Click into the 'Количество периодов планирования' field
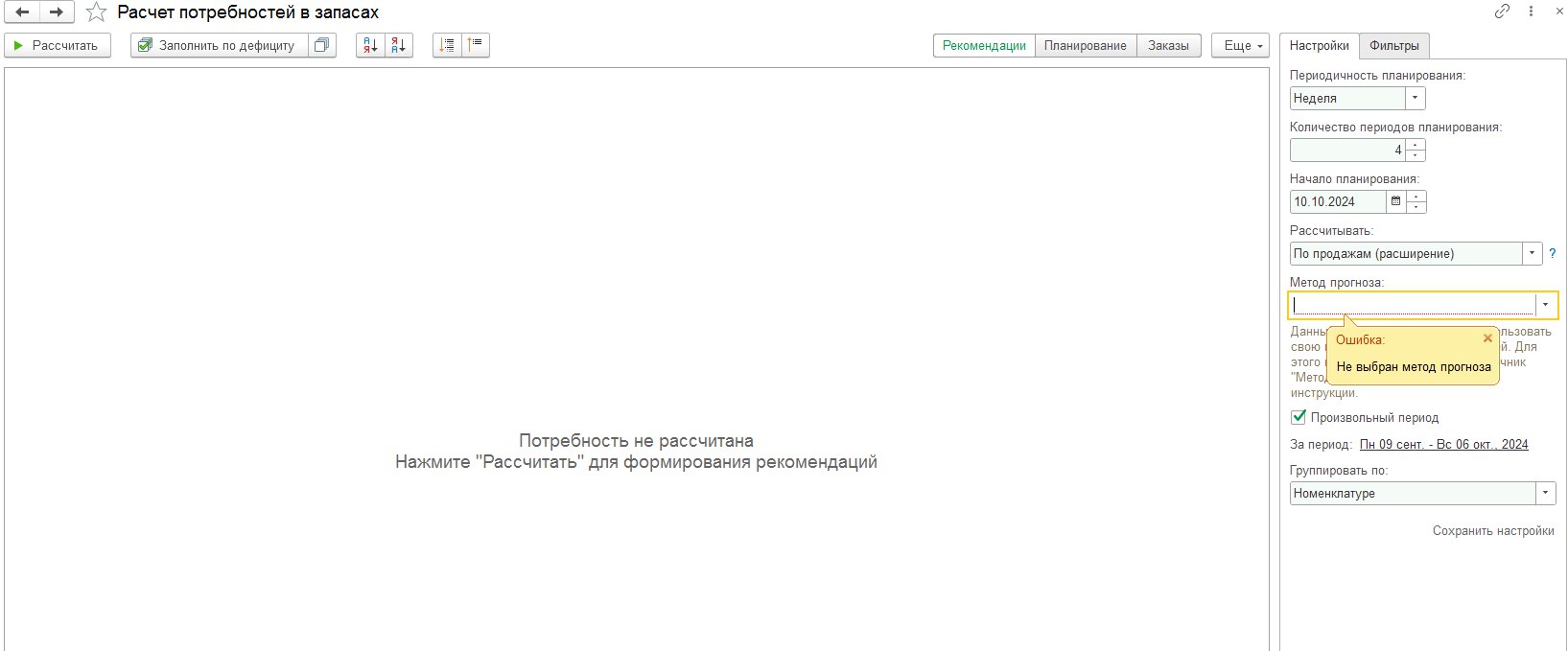Image resolution: width=1568 pixels, height=651 pixels. [1347, 150]
